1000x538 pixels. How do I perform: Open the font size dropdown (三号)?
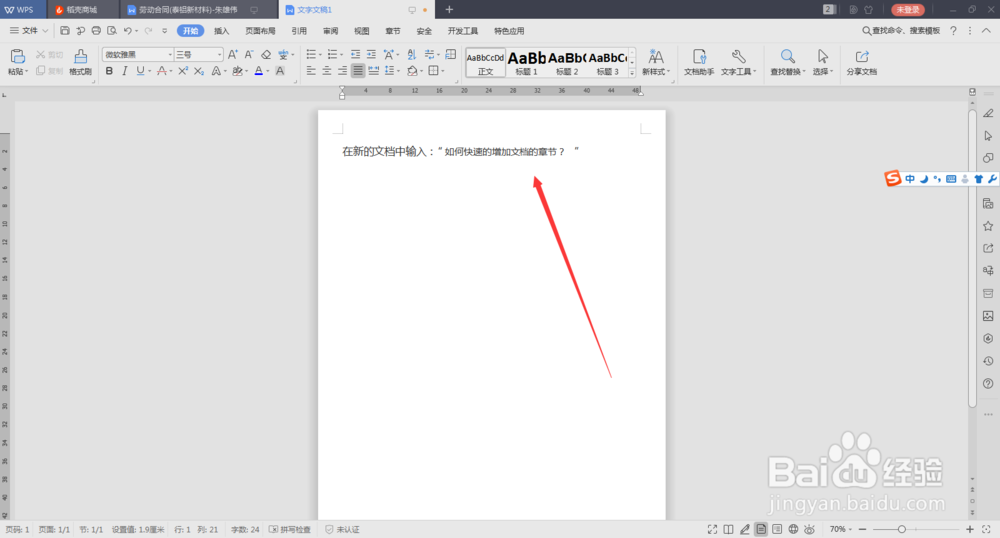(x=219, y=55)
